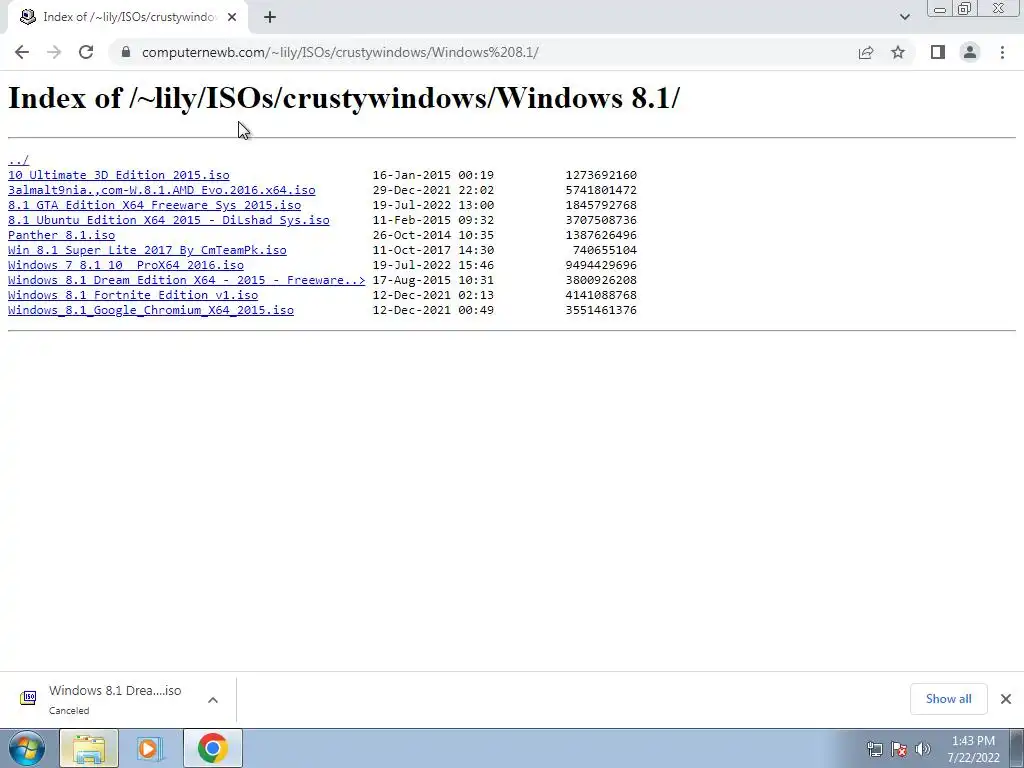Open a new tab
Screen dimensions: 1024x768
point(270,17)
